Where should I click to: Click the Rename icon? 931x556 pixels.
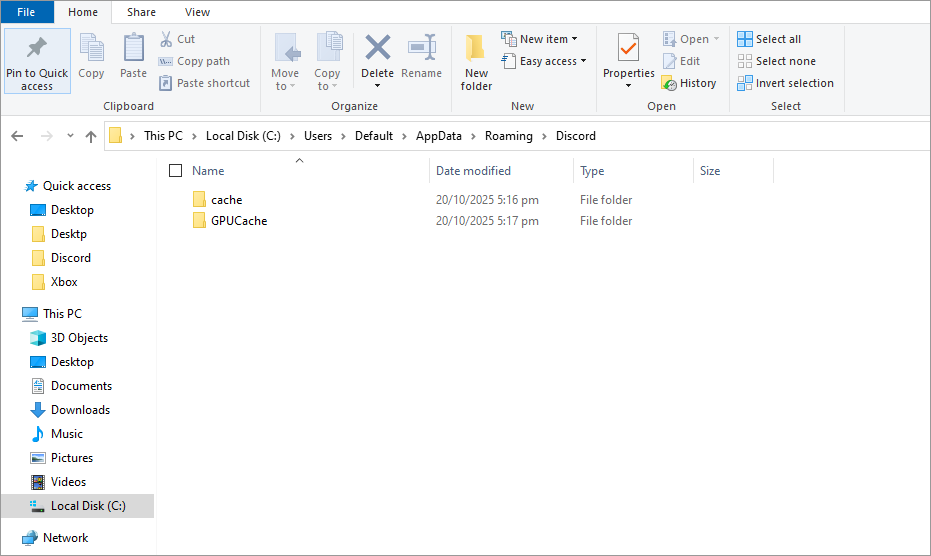coord(422,48)
